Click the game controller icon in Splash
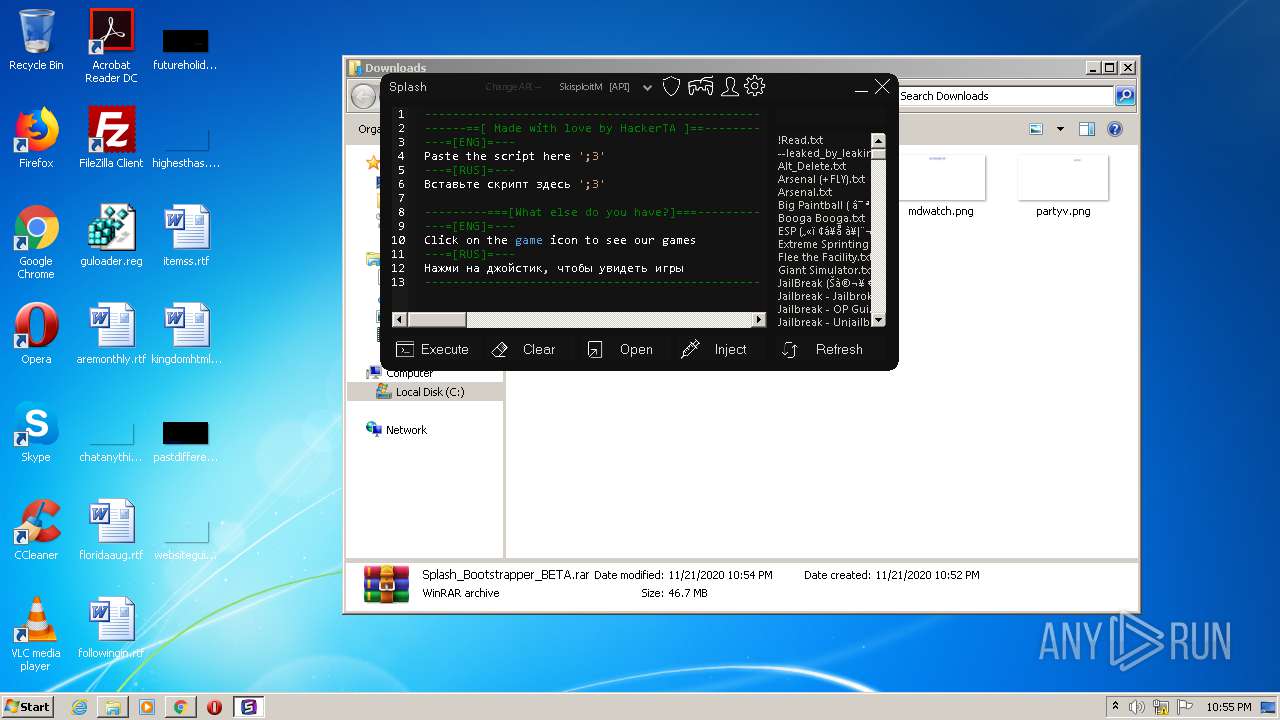 click(701, 87)
